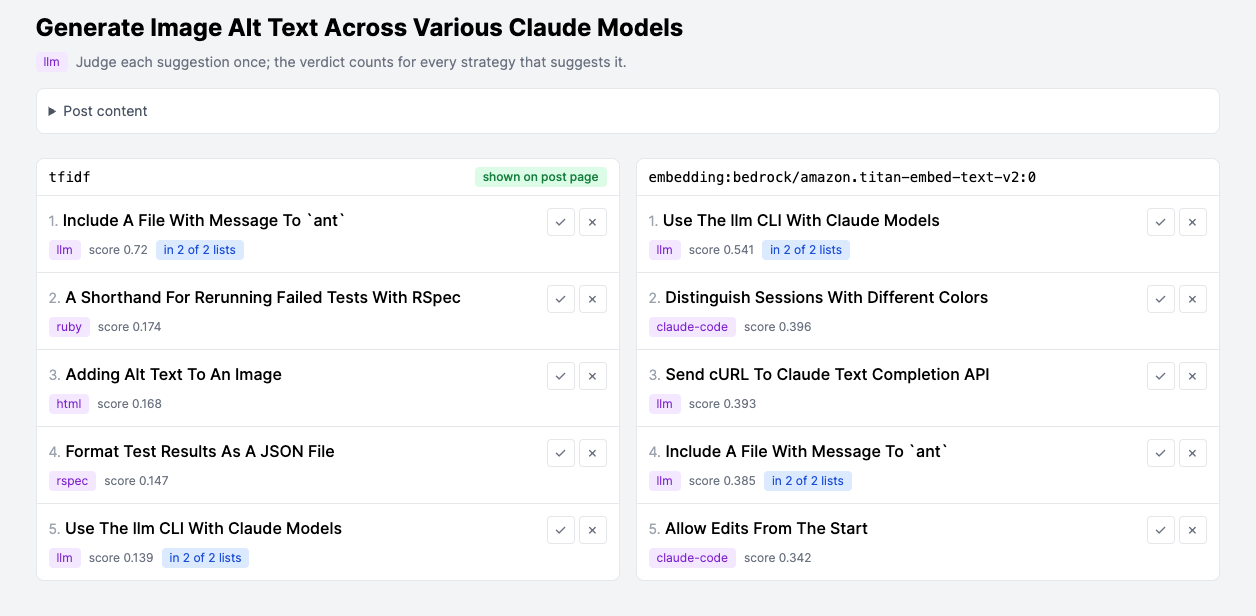Open "Format Test Results As A JSON File"
This screenshot has width=1256, height=616.
[200, 451]
